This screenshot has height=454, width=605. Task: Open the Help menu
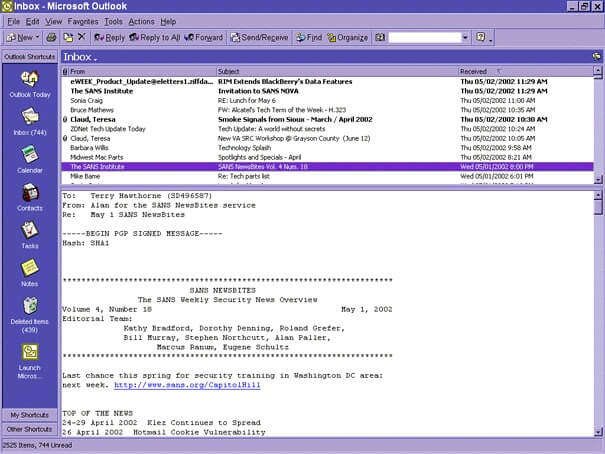pyautogui.click(x=168, y=22)
